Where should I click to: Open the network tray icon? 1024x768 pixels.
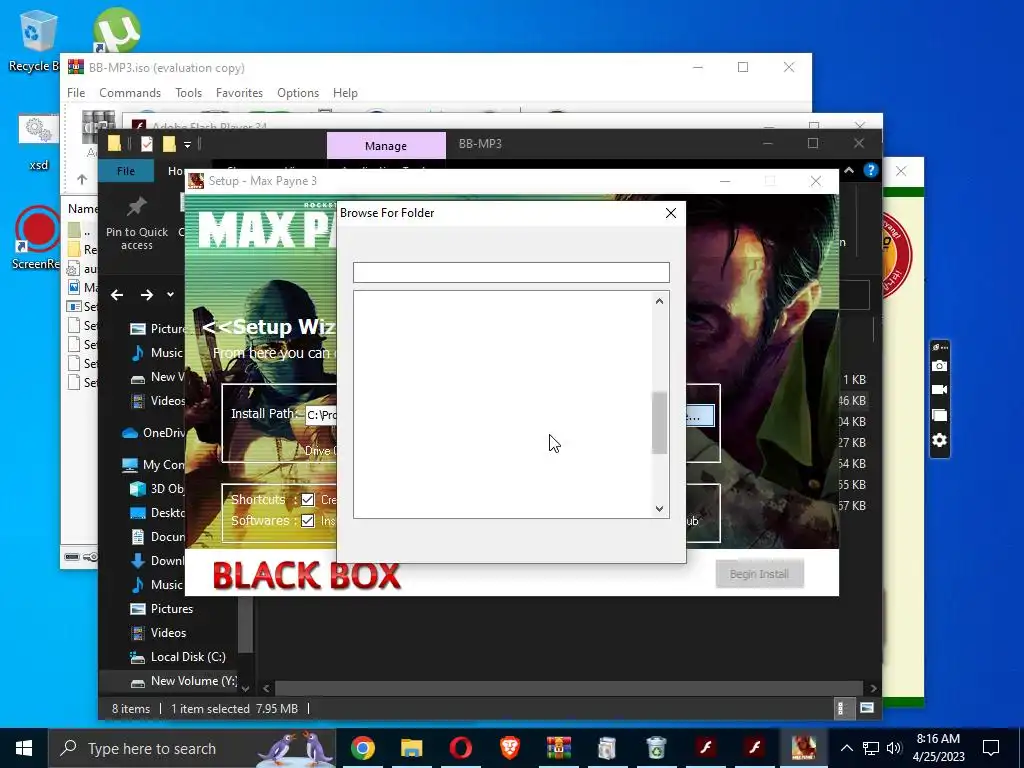[871, 748]
